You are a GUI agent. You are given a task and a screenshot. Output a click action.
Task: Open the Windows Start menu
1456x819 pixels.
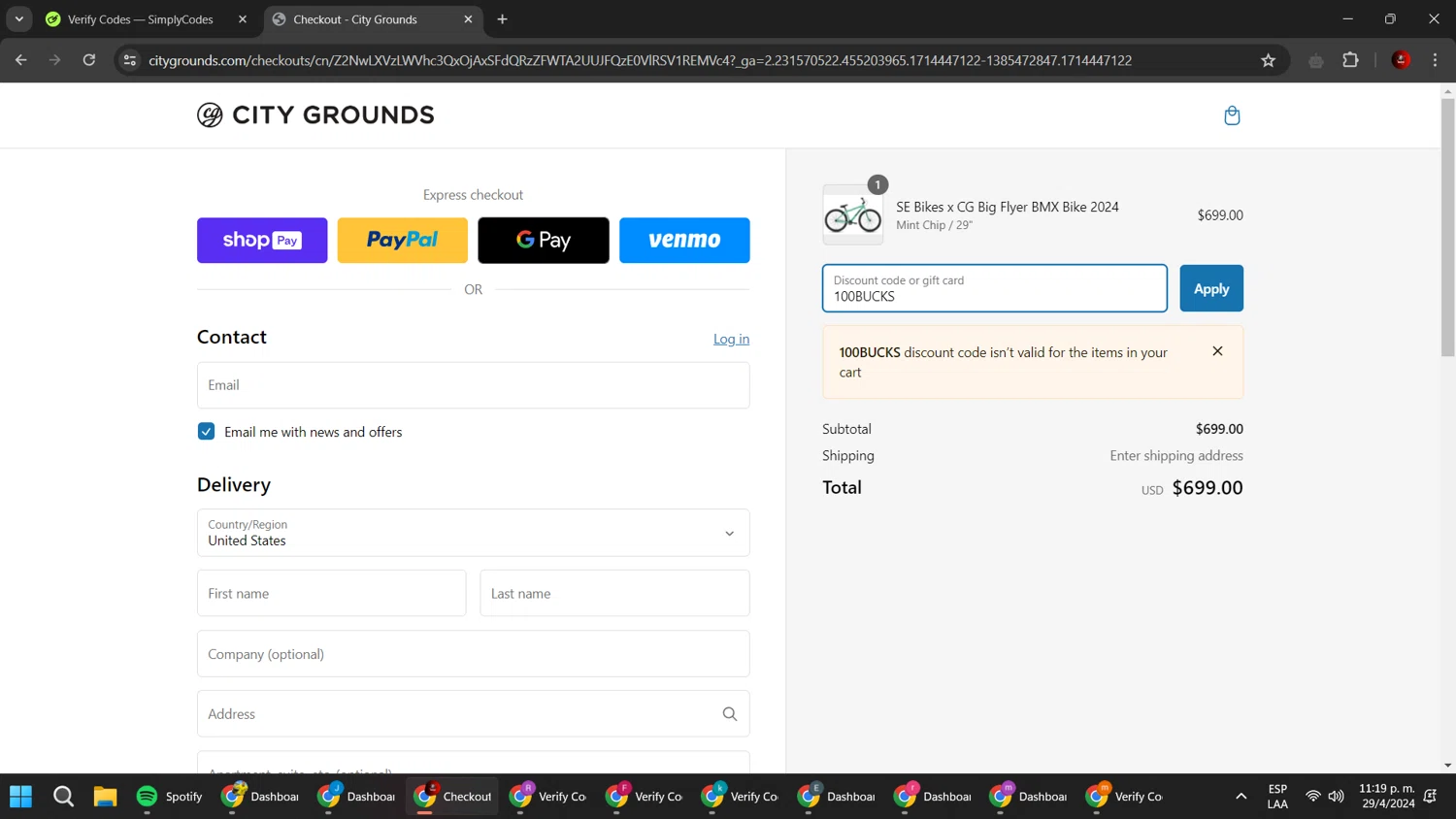(x=20, y=797)
